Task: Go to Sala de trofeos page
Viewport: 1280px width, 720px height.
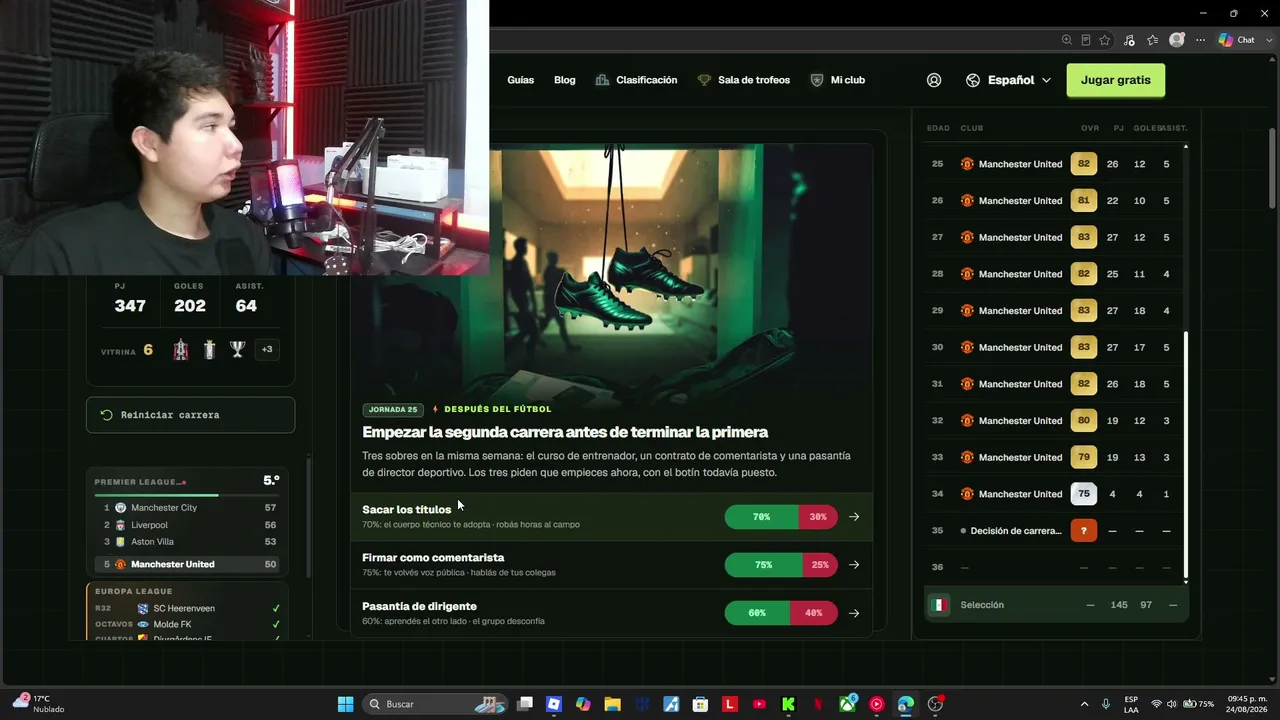Action: tap(744, 80)
